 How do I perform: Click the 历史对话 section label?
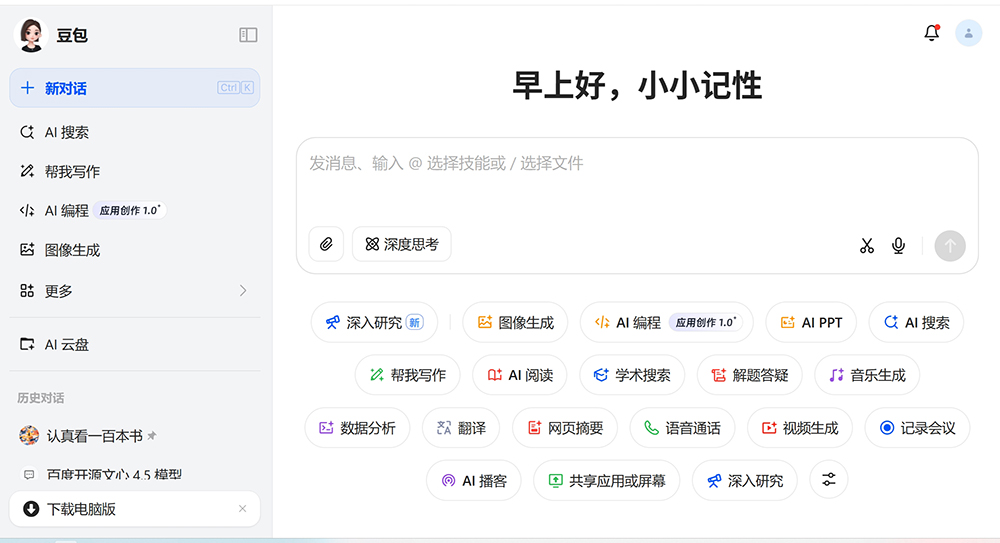click(x=41, y=398)
